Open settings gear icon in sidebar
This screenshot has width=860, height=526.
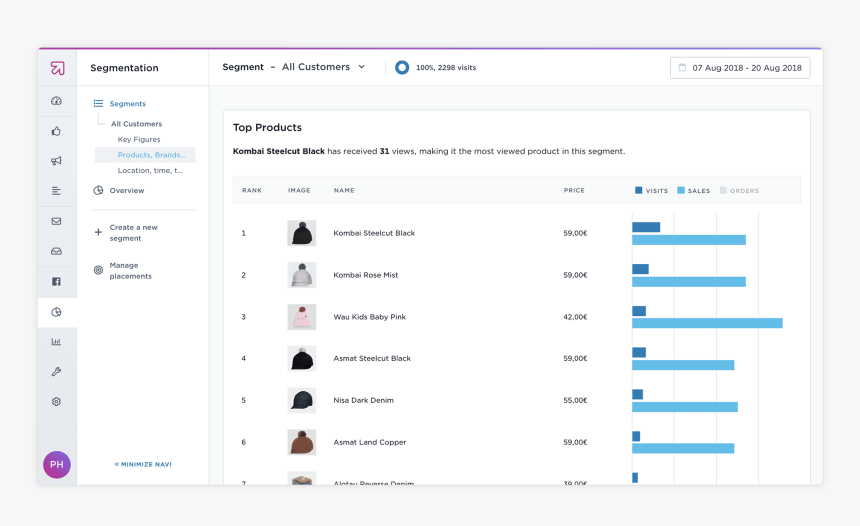click(57, 401)
